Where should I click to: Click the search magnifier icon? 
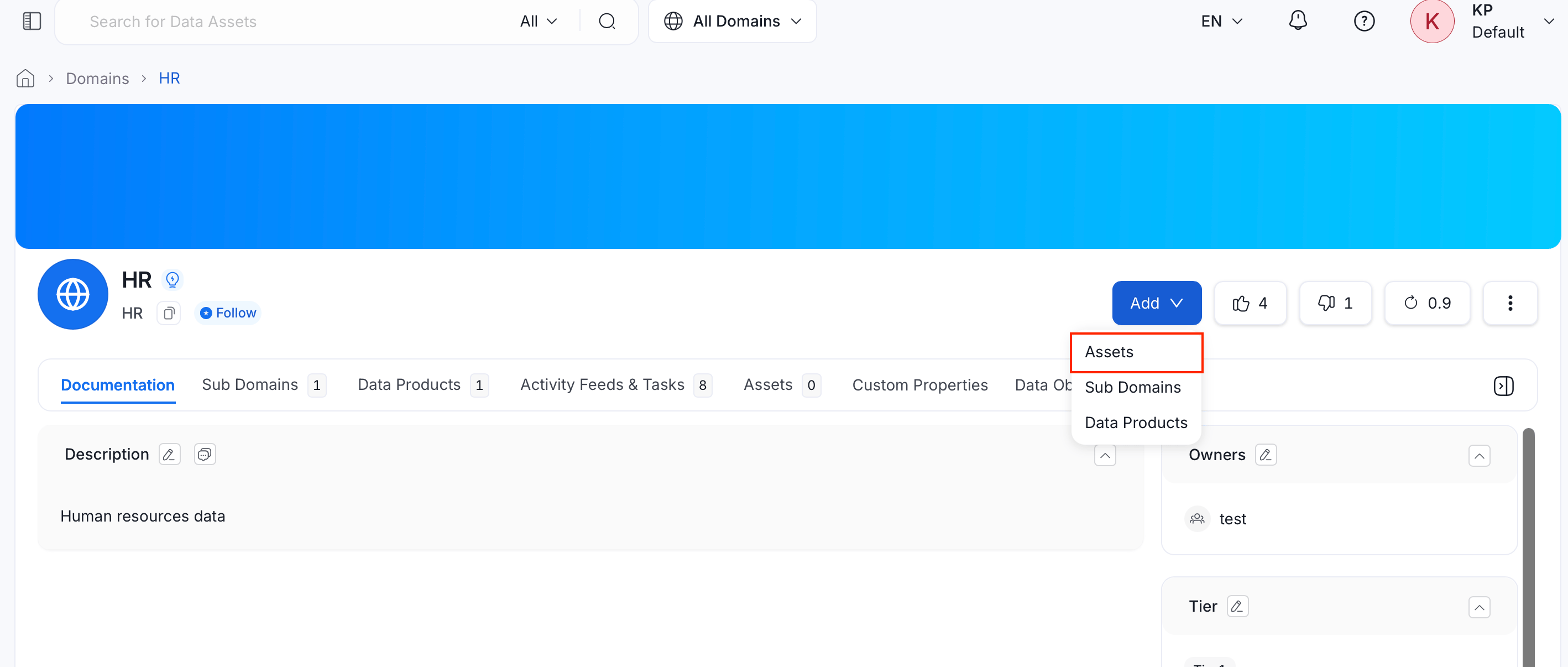[607, 22]
